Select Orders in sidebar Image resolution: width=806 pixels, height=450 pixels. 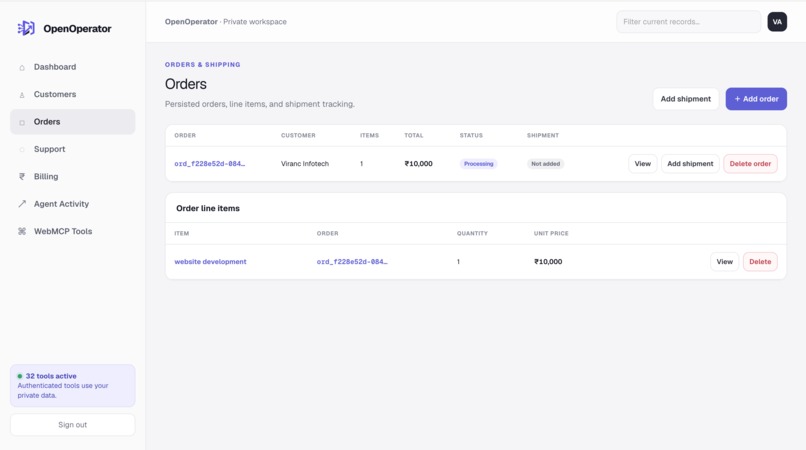point(72,122)
